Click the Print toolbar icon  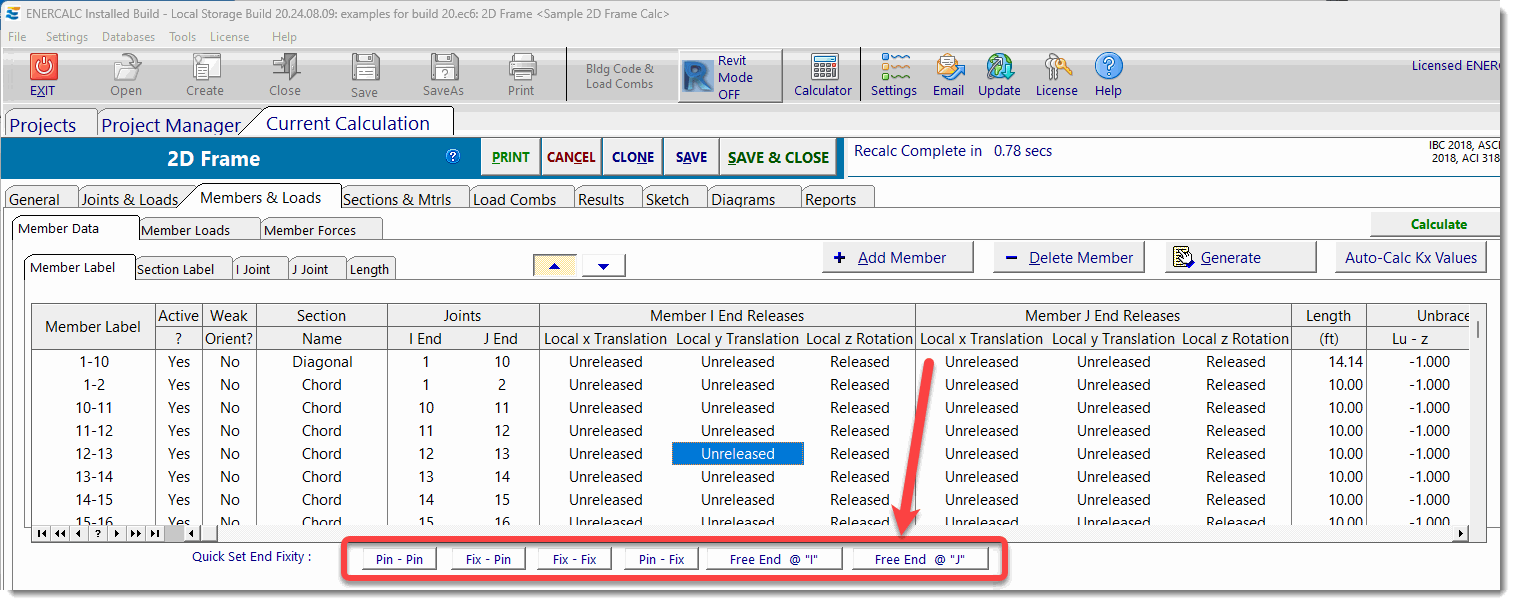tap(521, 67)
